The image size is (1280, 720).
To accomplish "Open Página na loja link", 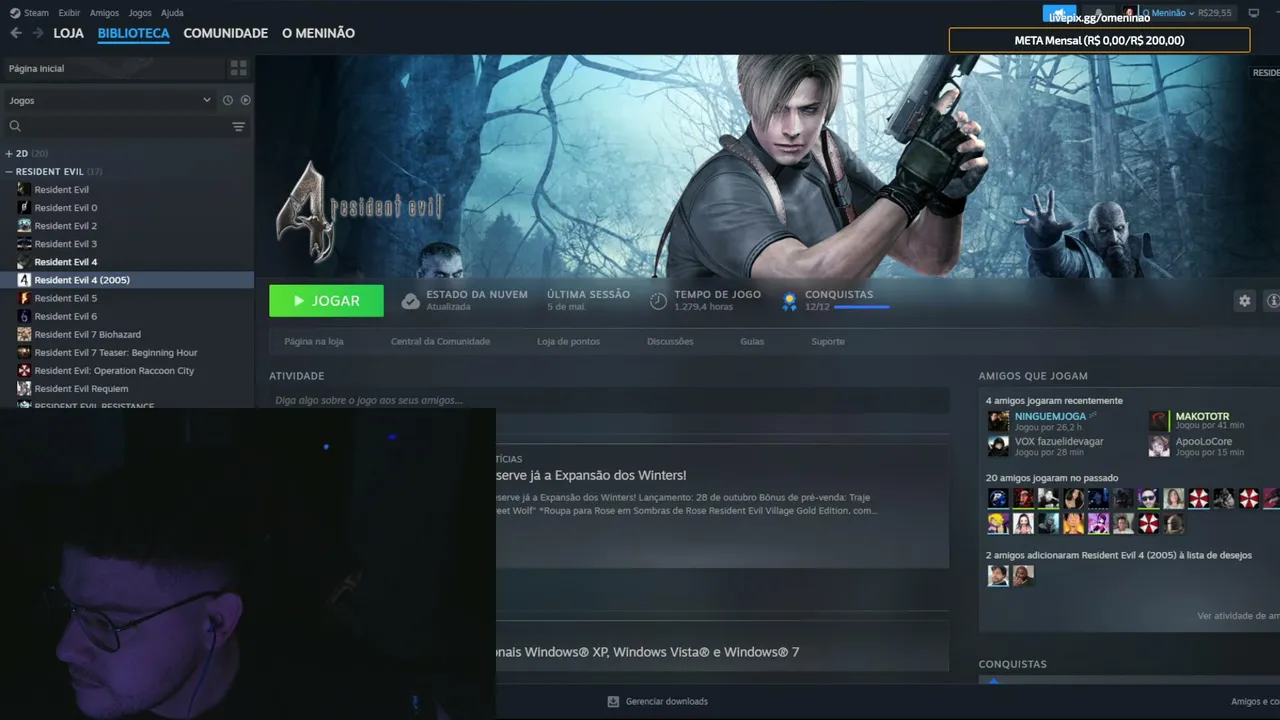I will pos(314,341).
